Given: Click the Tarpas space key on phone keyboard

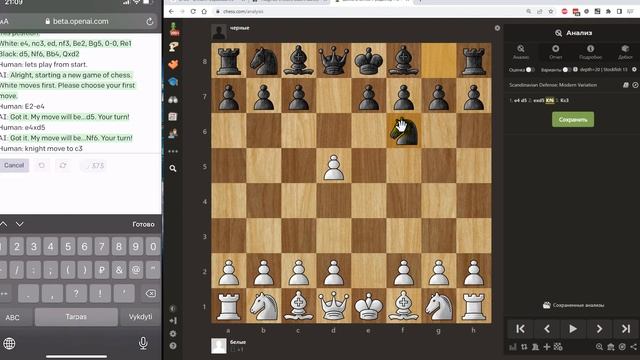Looking at the screenshot, I should coord(76,317).
